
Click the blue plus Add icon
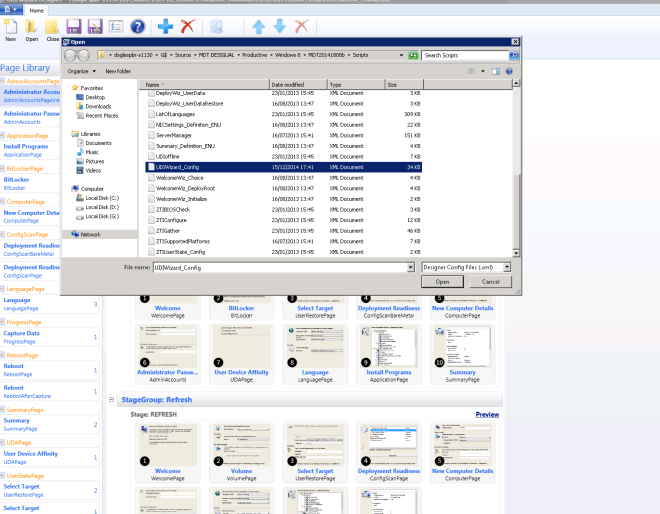coord(165,26)
